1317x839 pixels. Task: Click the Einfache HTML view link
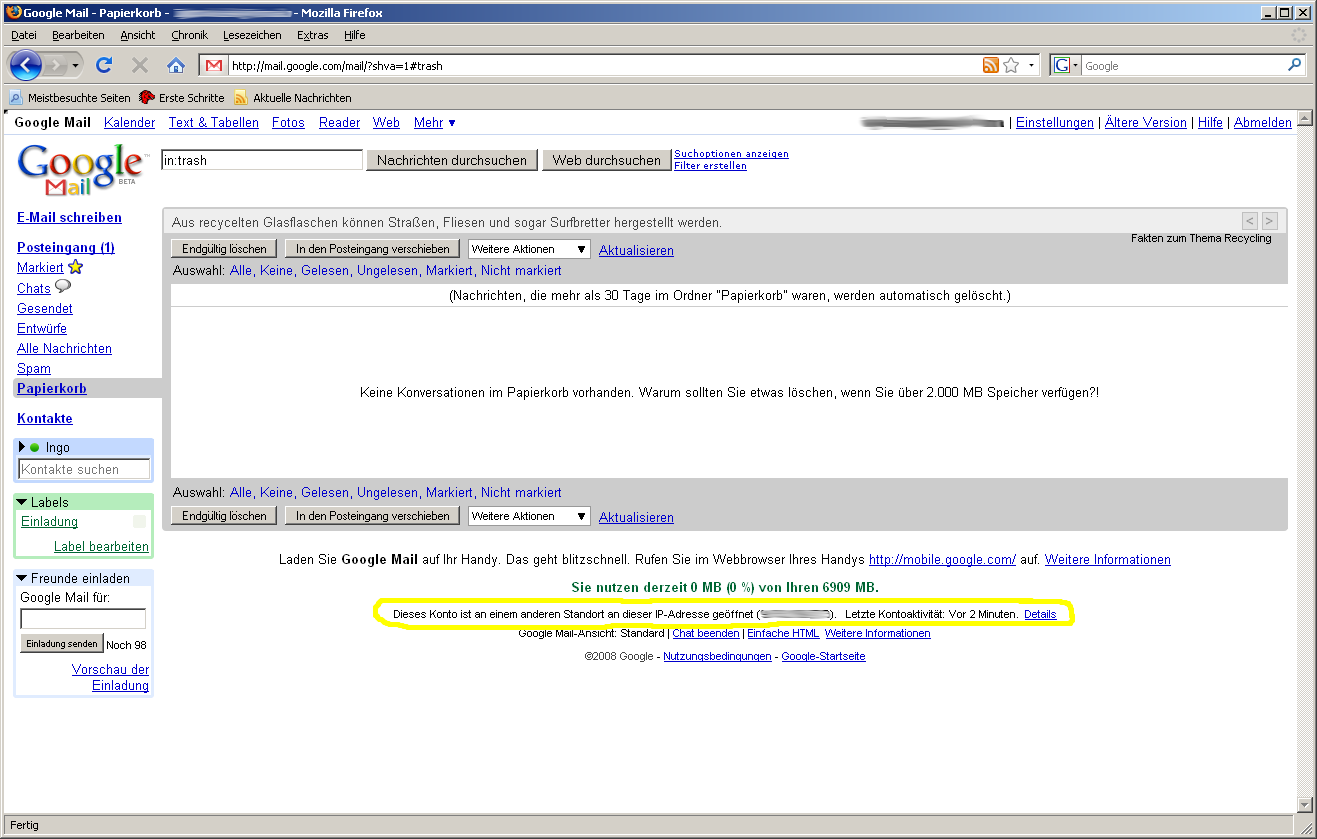tap(783, 633)
